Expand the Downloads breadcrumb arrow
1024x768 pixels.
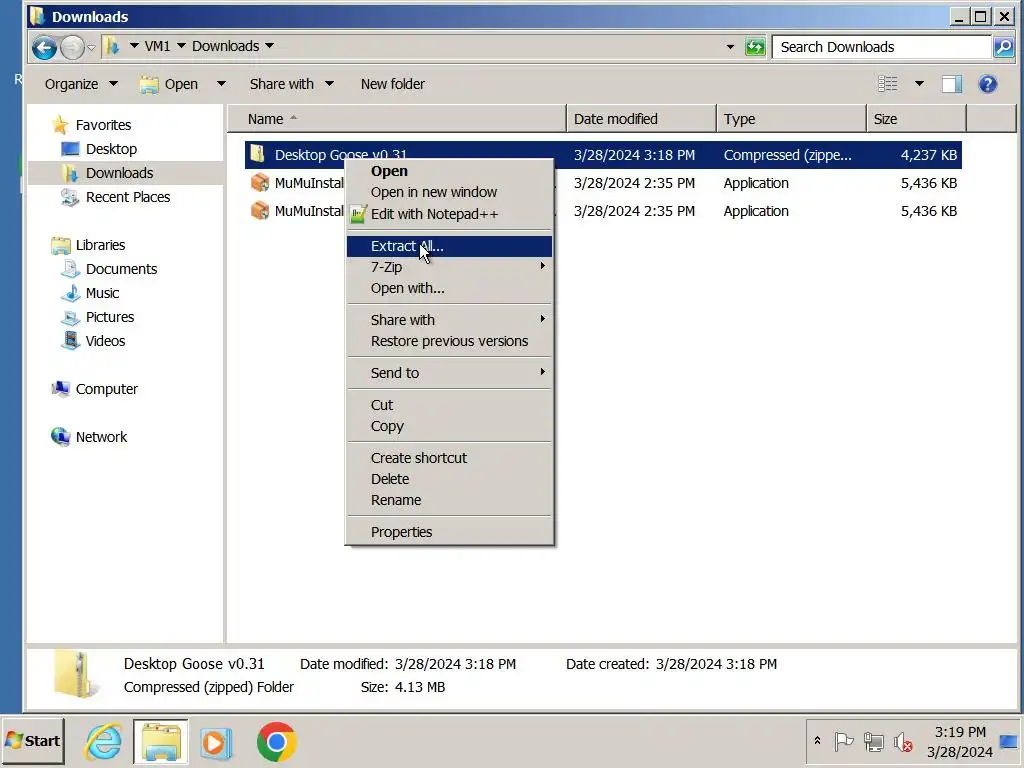[270, 46]
